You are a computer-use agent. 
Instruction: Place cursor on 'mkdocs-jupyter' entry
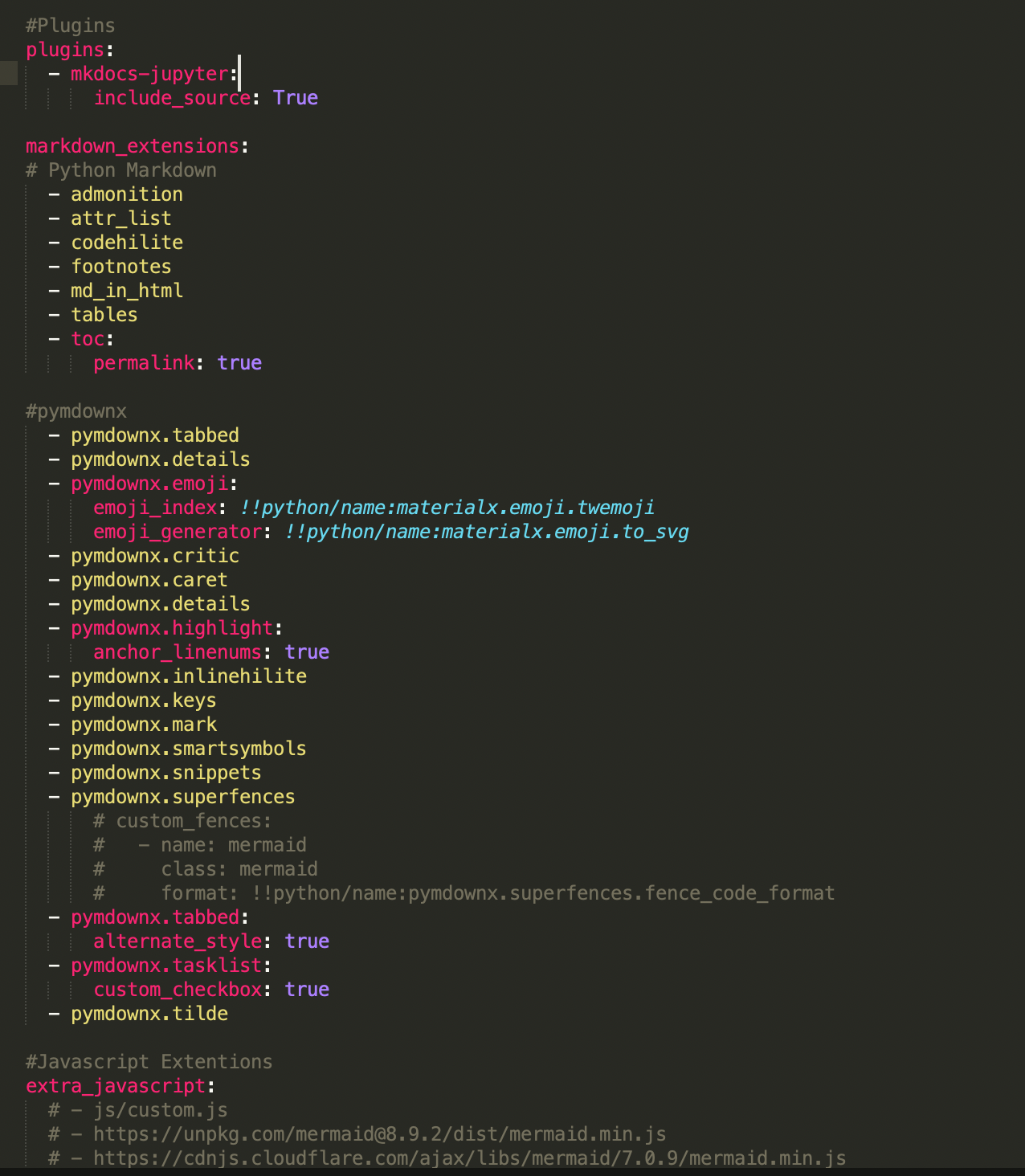(x=150, y=74)
